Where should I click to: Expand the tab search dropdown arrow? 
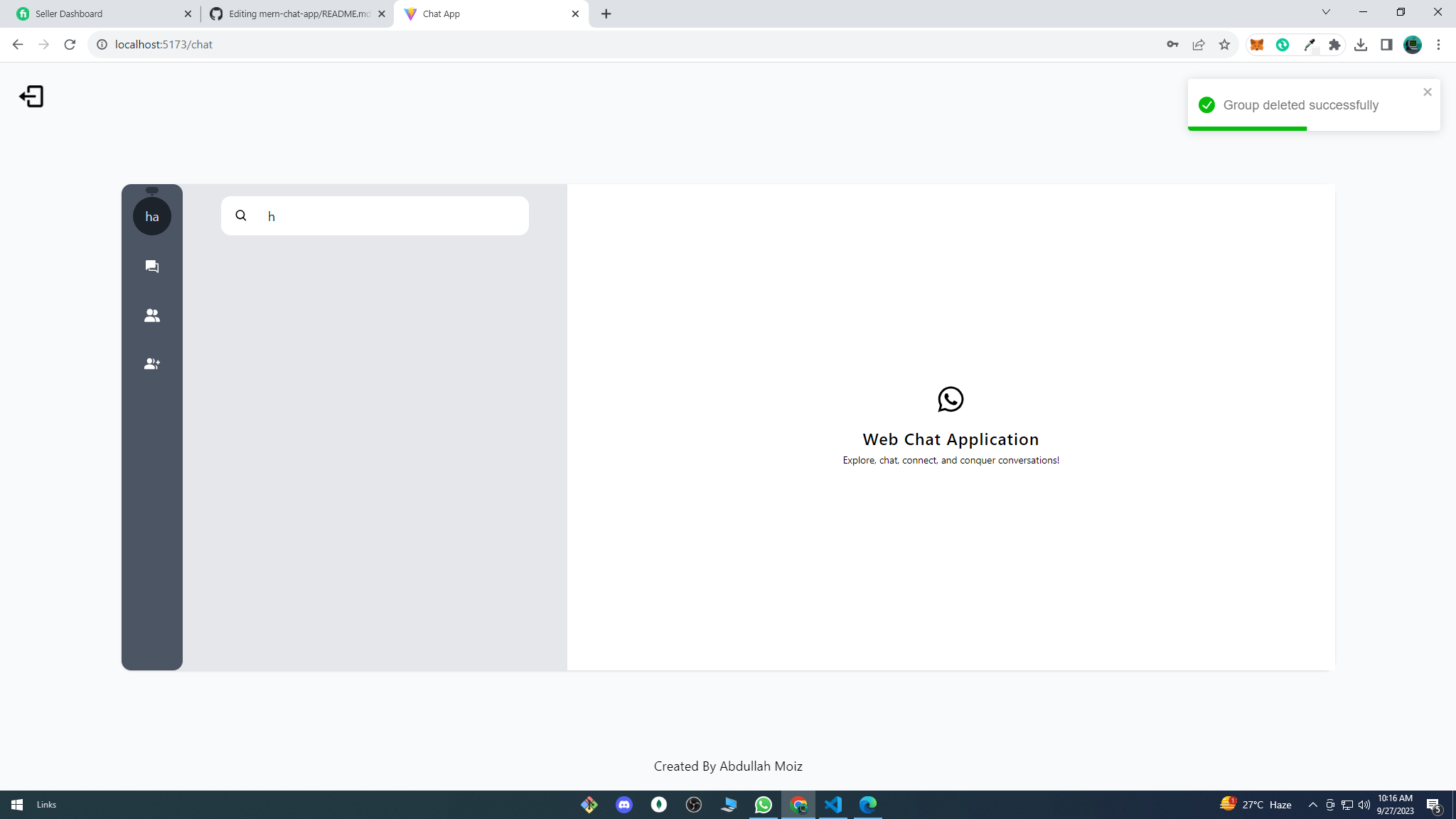pyautogui.click(x=1325, y=12)
